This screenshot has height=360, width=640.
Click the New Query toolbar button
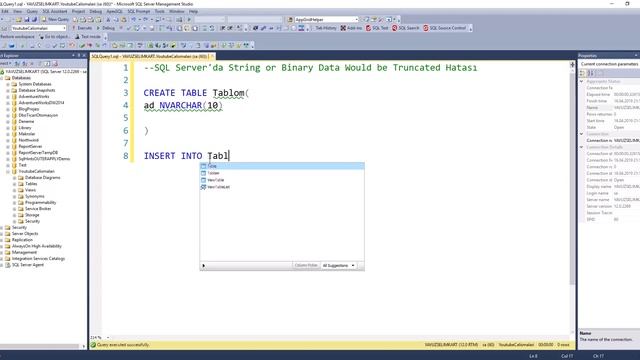click(55, 19)
